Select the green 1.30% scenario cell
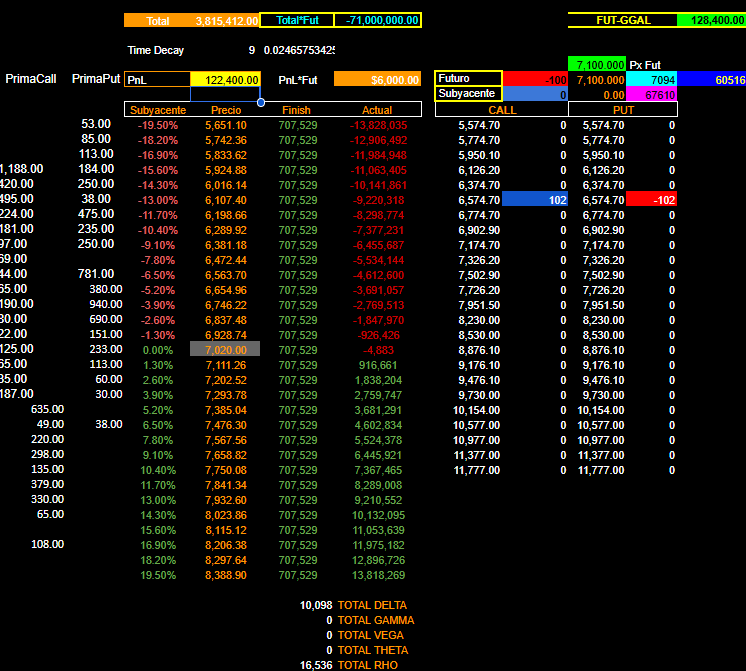Viewport: 746px width, 671px height. point(158,365)
